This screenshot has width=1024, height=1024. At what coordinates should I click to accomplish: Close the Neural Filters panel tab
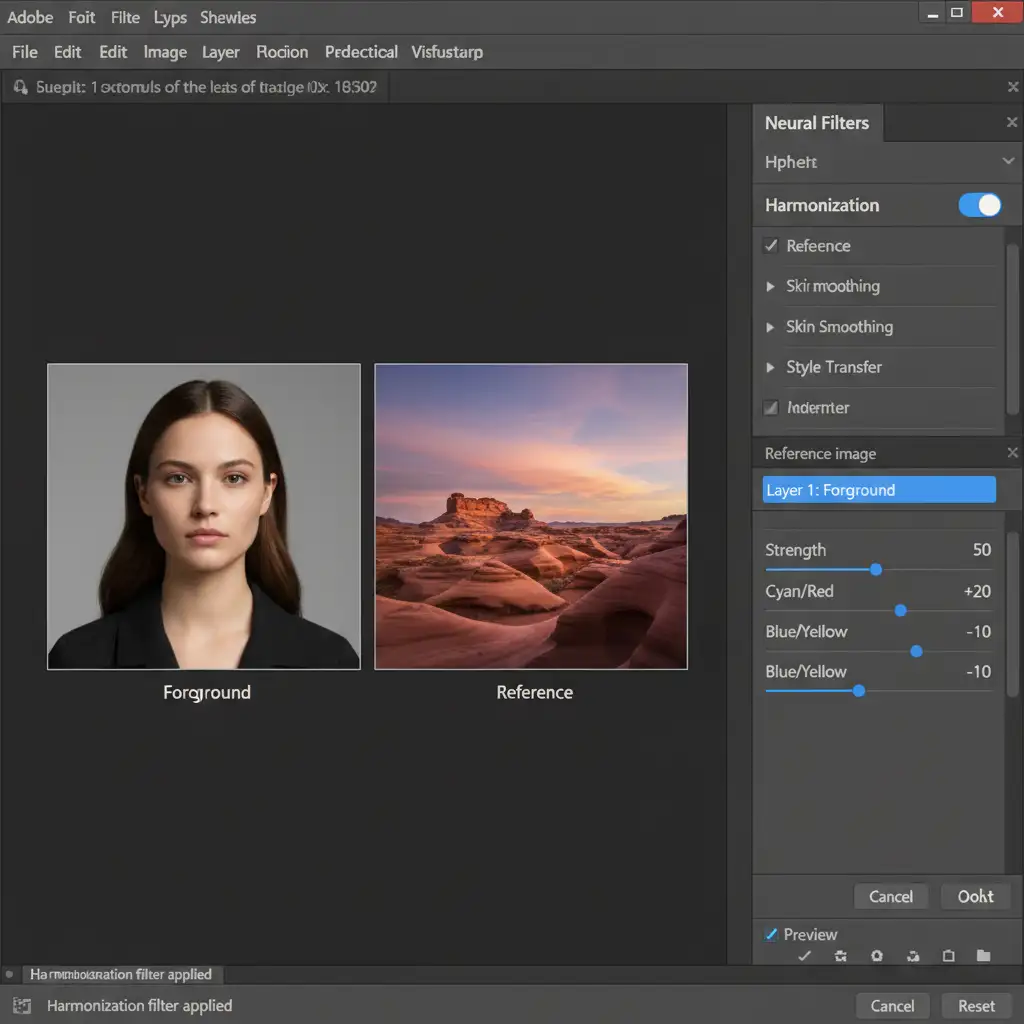click(x=1011, y=123)
